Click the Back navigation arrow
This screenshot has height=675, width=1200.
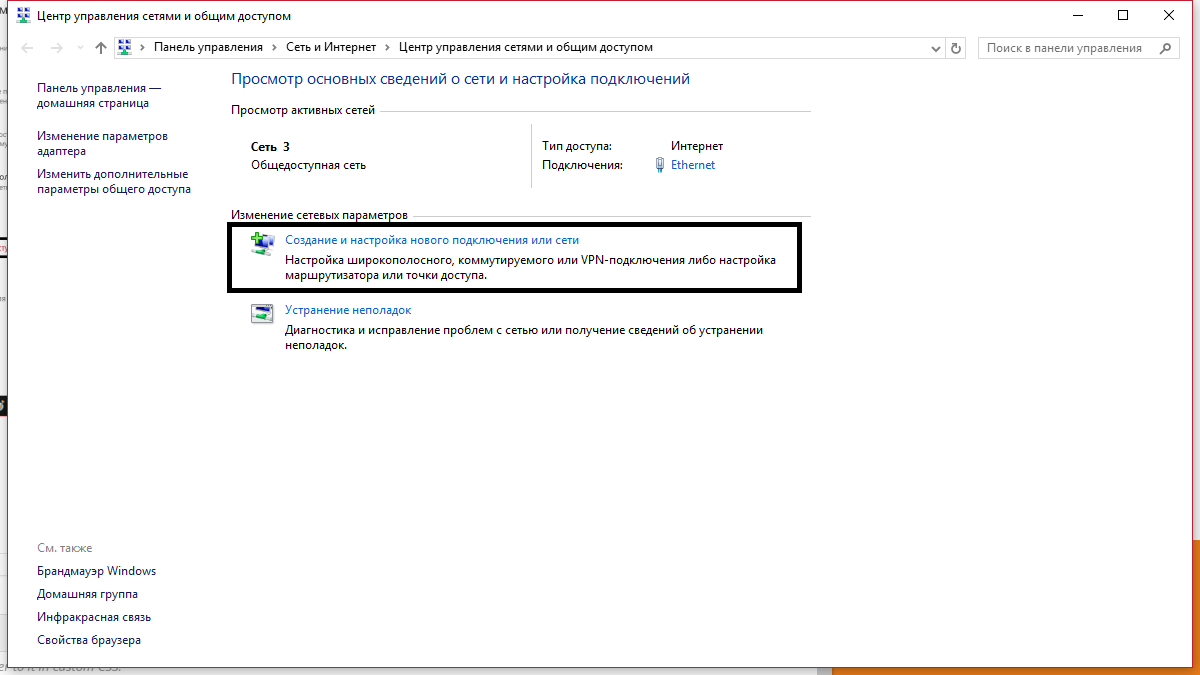(28, 48)
